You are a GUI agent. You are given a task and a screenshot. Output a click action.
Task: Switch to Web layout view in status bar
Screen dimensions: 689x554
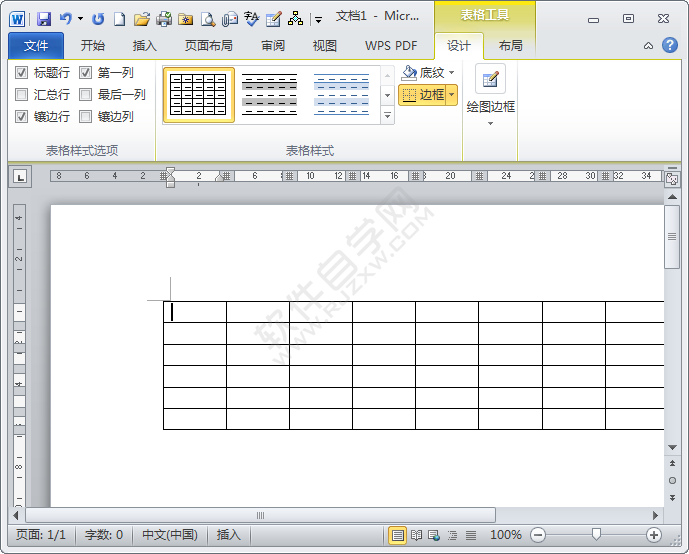pyautogui.click(x=435, y=535)
